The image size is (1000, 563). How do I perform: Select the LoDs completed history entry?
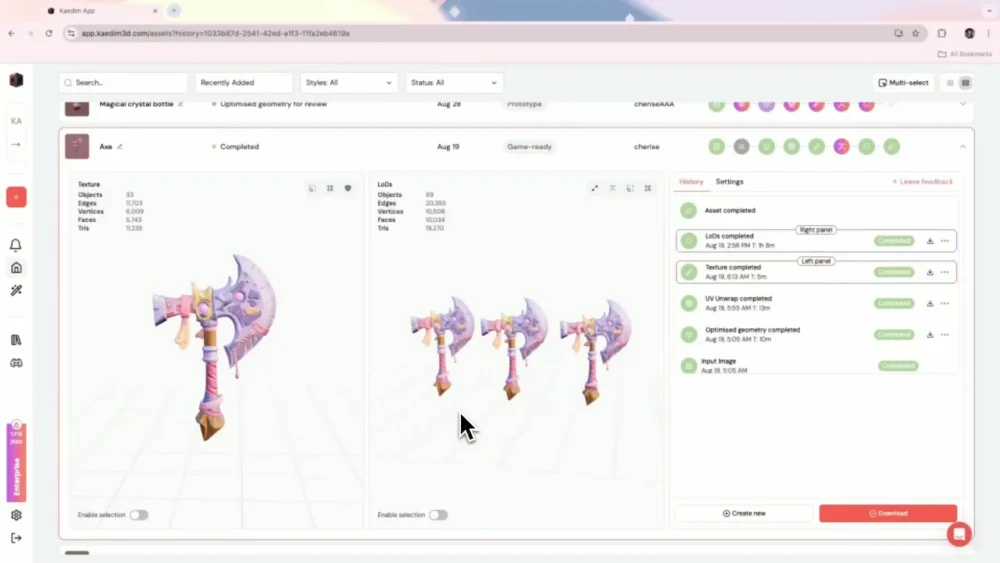pos(816,241)
